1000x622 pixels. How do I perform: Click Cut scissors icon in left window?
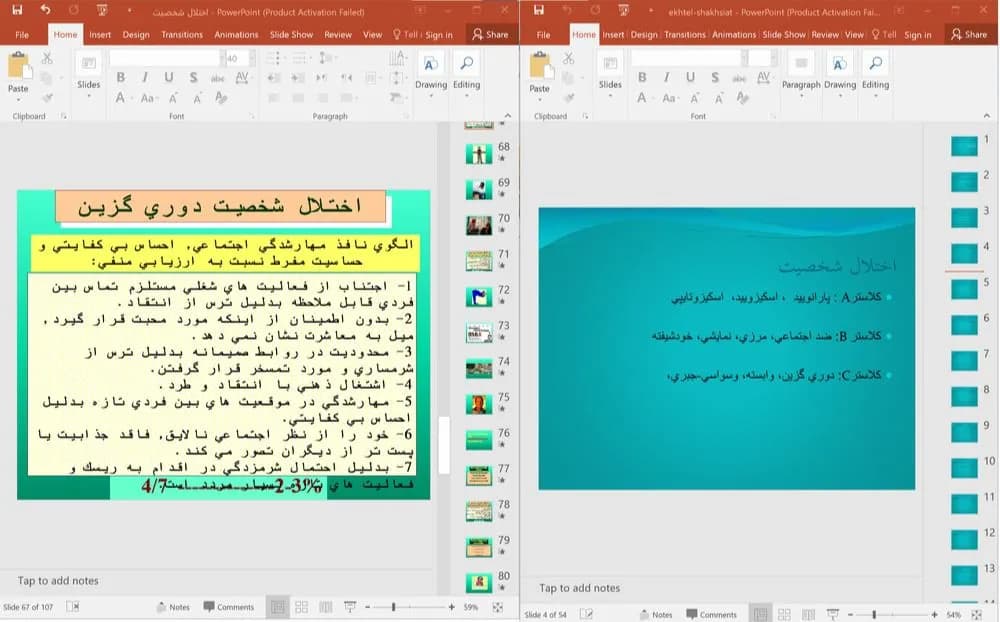coord(47,59)
